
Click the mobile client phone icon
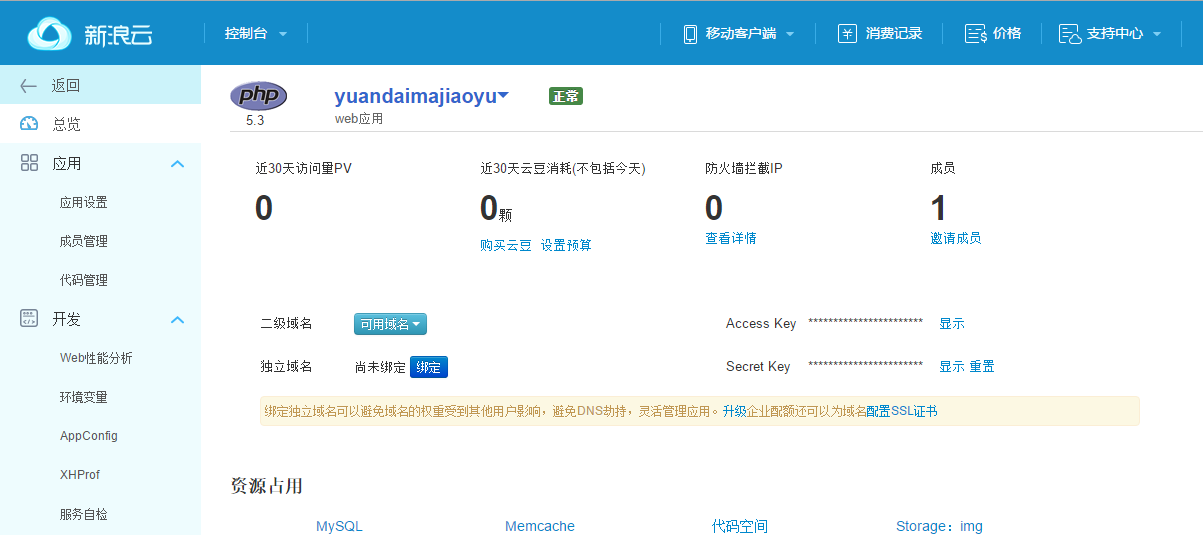click(x=690, y=34)
